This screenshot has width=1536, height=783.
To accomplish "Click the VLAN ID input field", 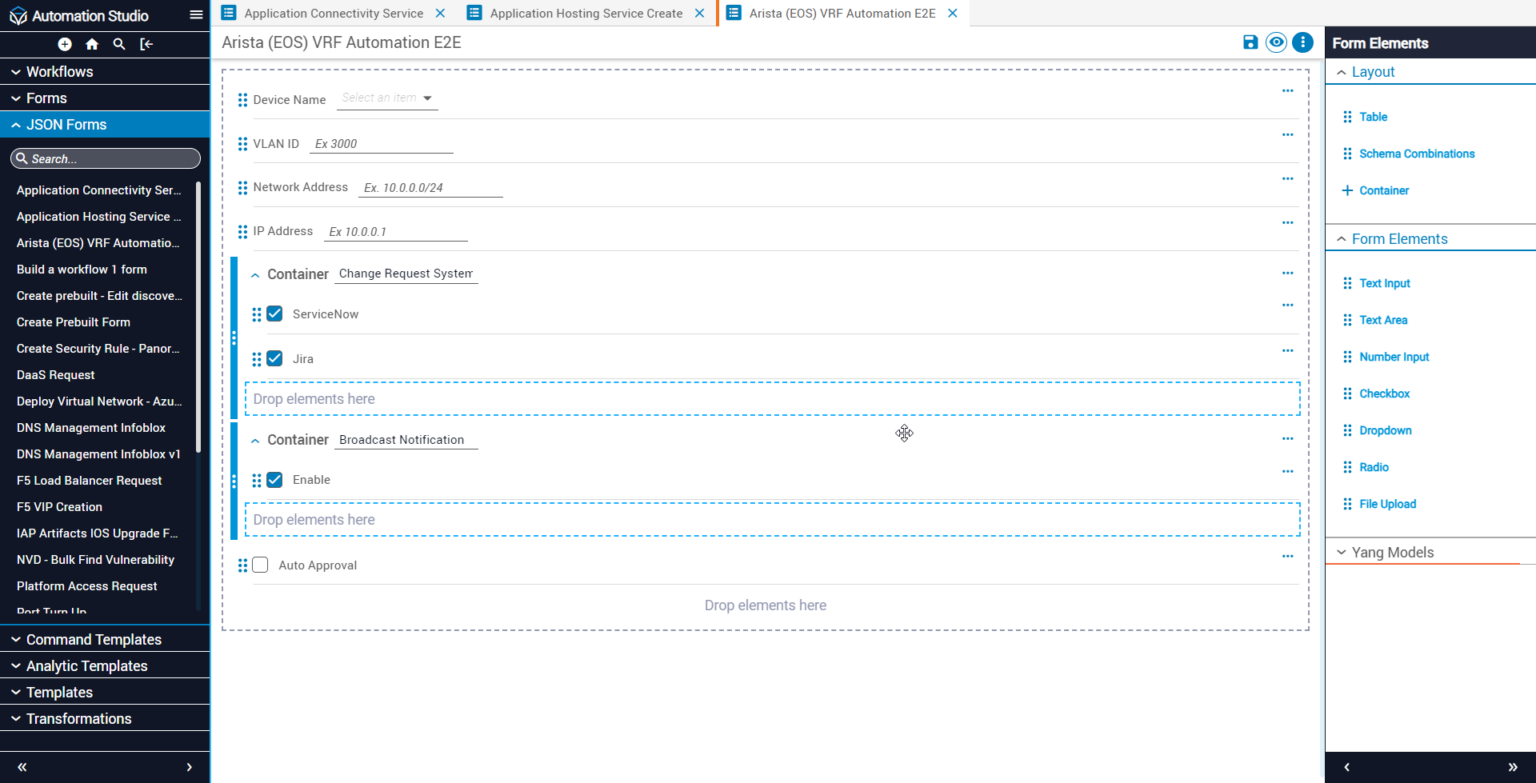I will coord(381,143).
